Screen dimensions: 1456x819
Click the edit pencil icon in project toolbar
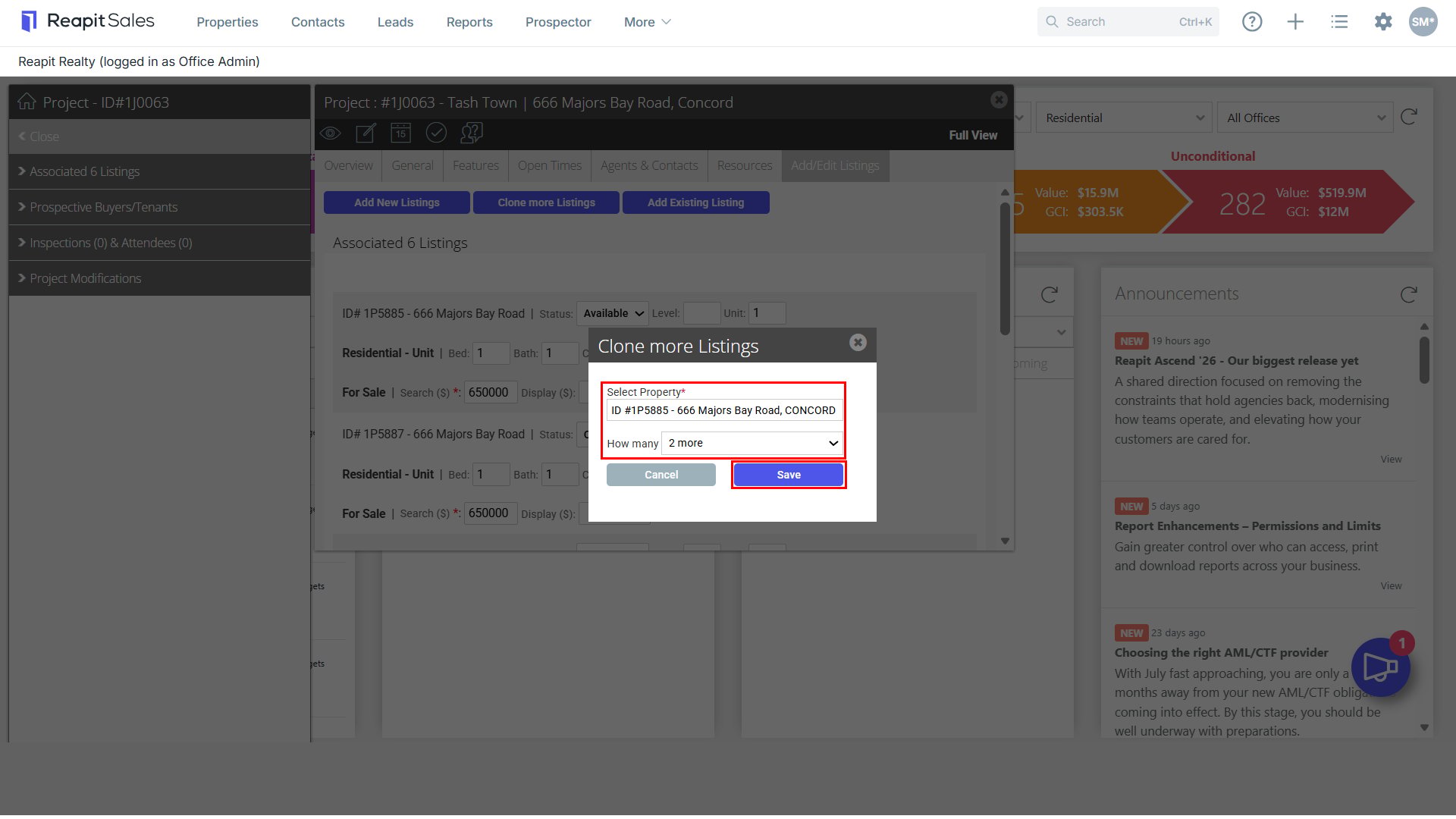click(366, 133)
